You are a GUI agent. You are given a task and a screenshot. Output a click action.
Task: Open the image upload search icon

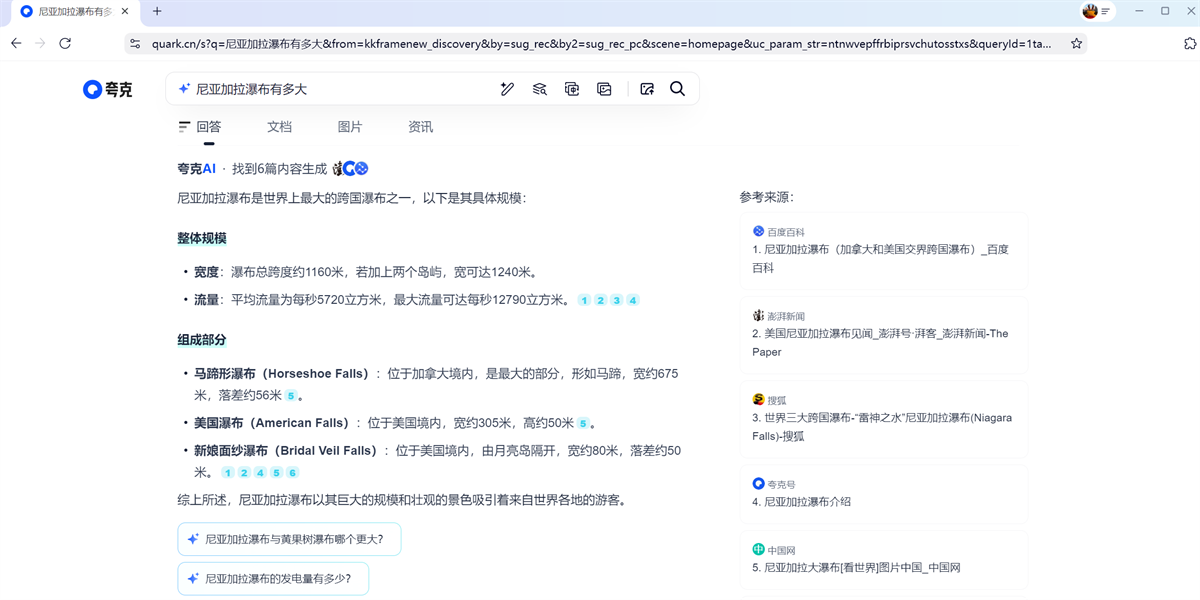(647, 89)
